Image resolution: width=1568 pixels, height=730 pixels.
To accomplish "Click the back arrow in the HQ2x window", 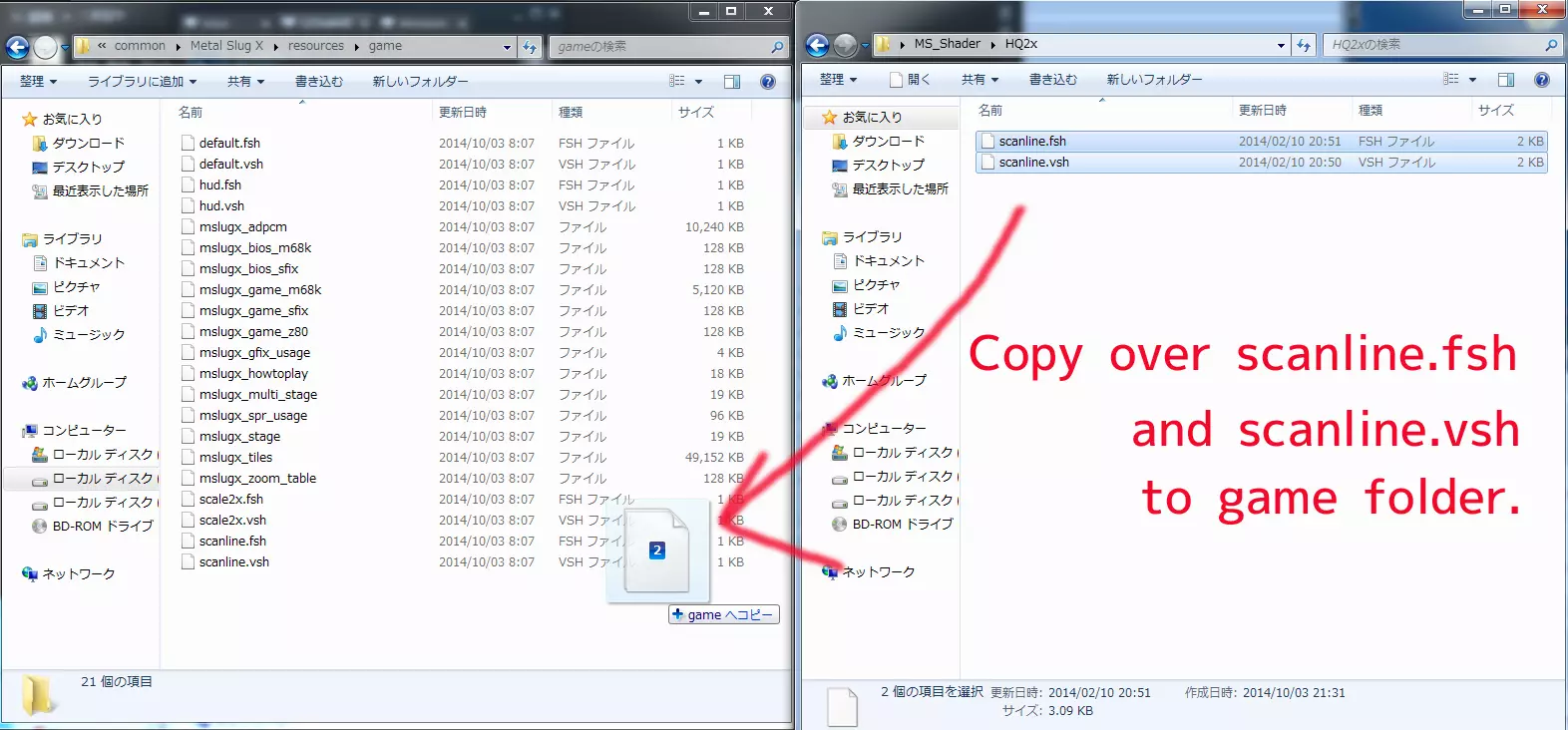I will [817, 45].
